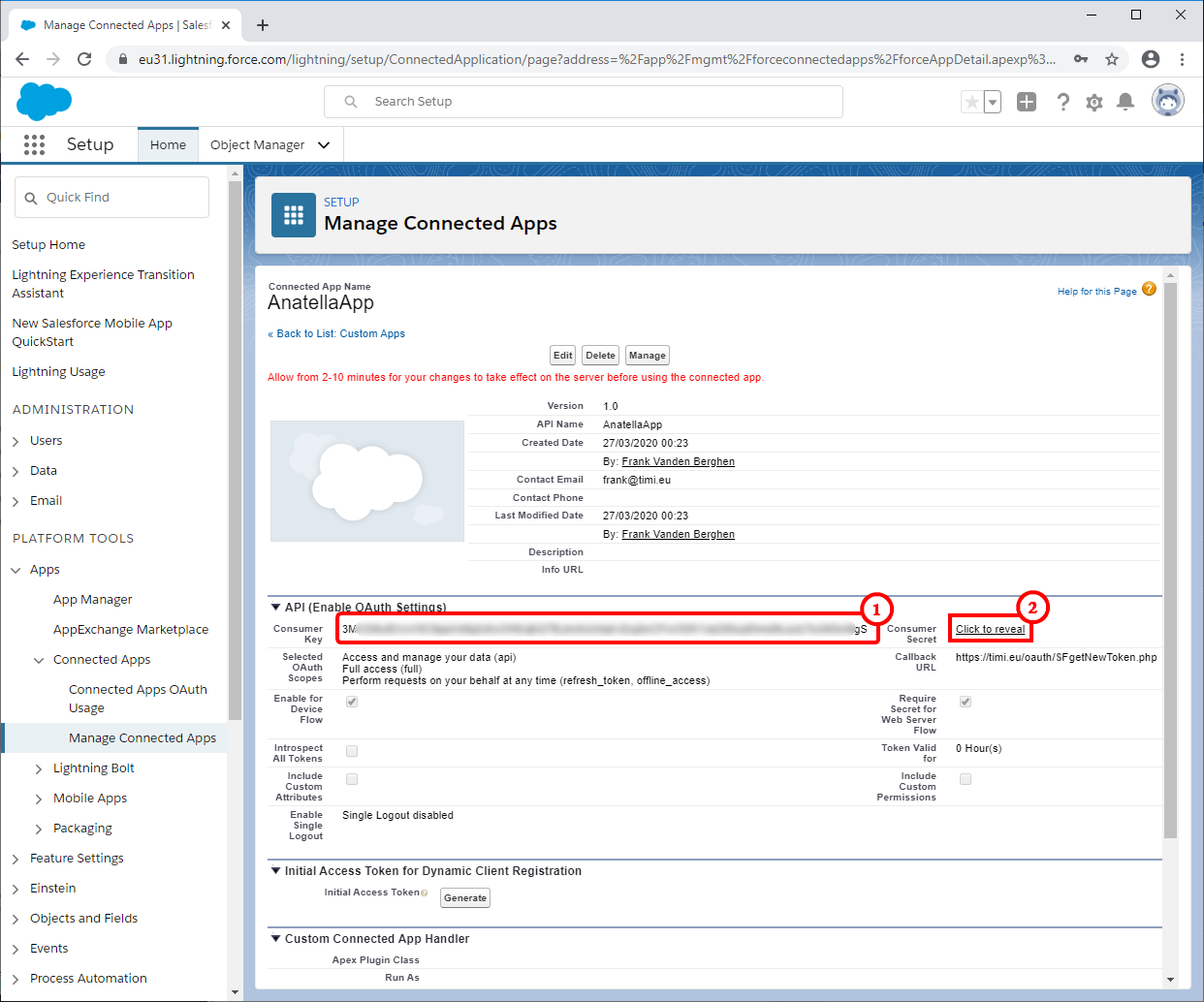The image size is (1204, 1002).
Task: Click the browser address bar URL
Action: click(597, 59)
